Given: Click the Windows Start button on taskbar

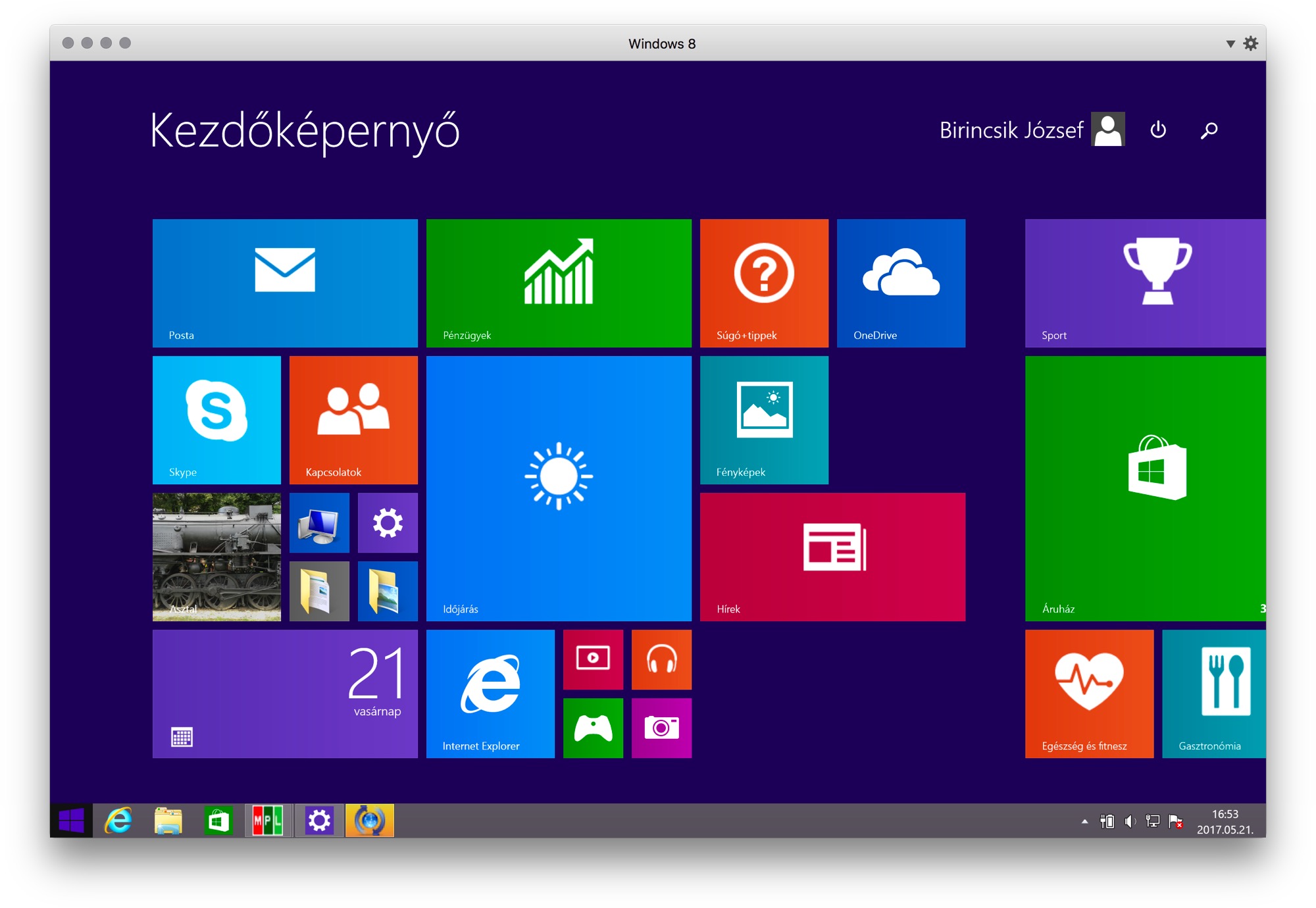Looking at the screenshot, I should click(71, 820).
